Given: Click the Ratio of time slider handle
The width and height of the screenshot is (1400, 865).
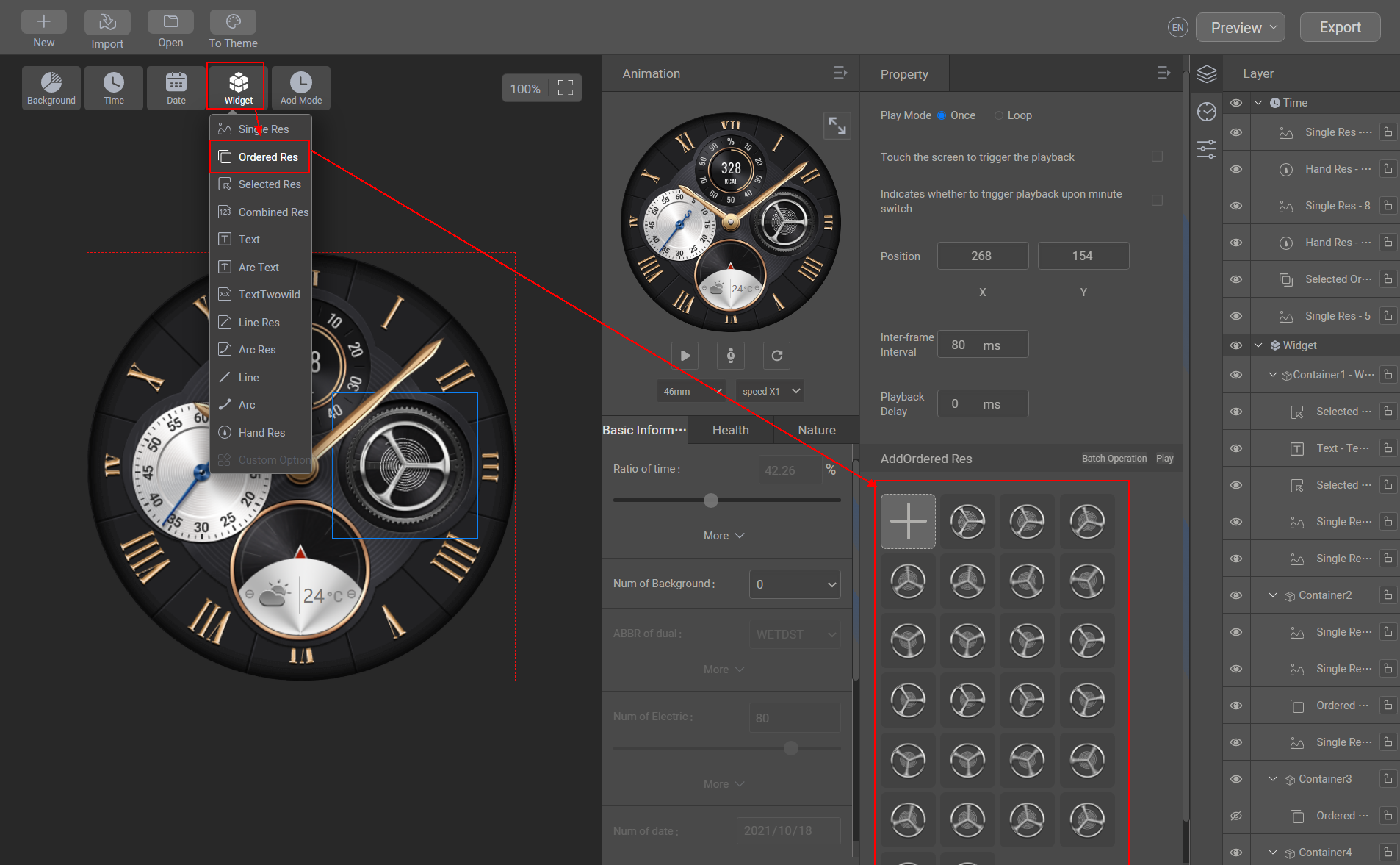Looking at the screenshot, I should pos(711,500).
